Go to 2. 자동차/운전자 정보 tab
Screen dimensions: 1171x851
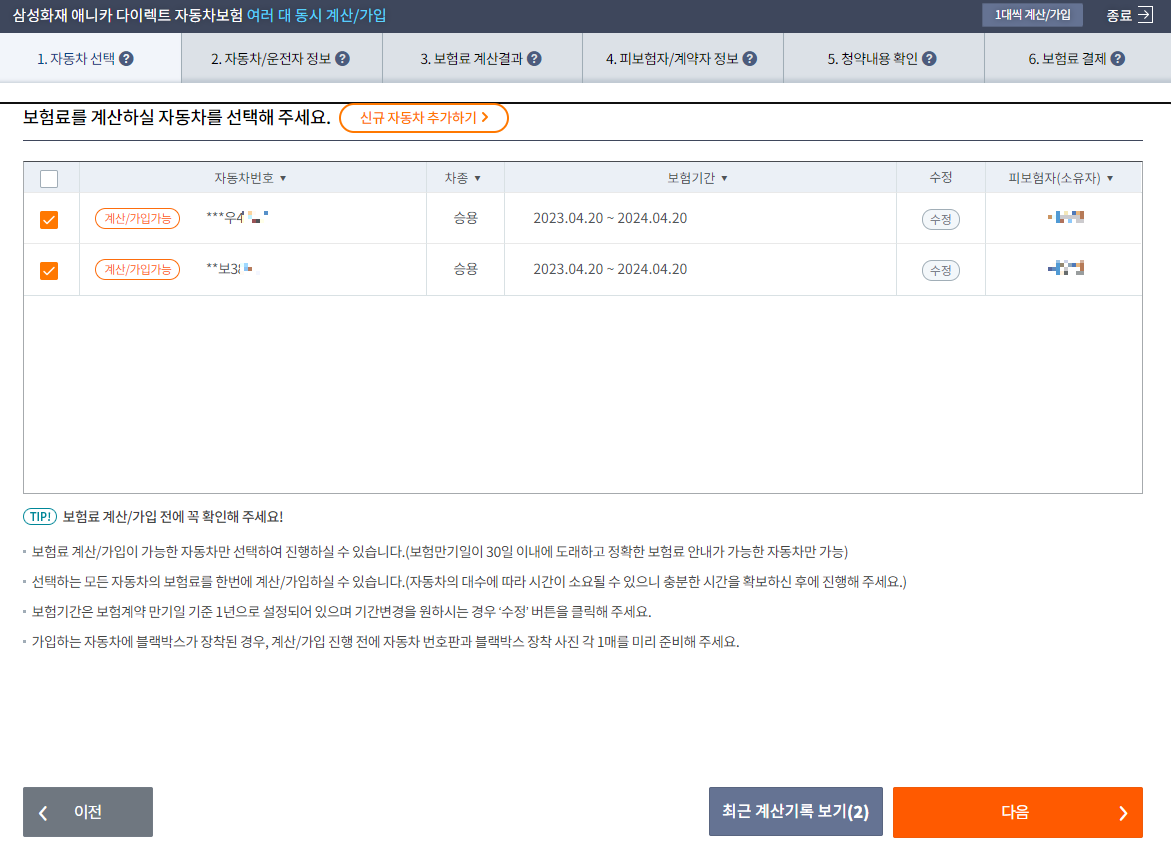coord(282,58)
